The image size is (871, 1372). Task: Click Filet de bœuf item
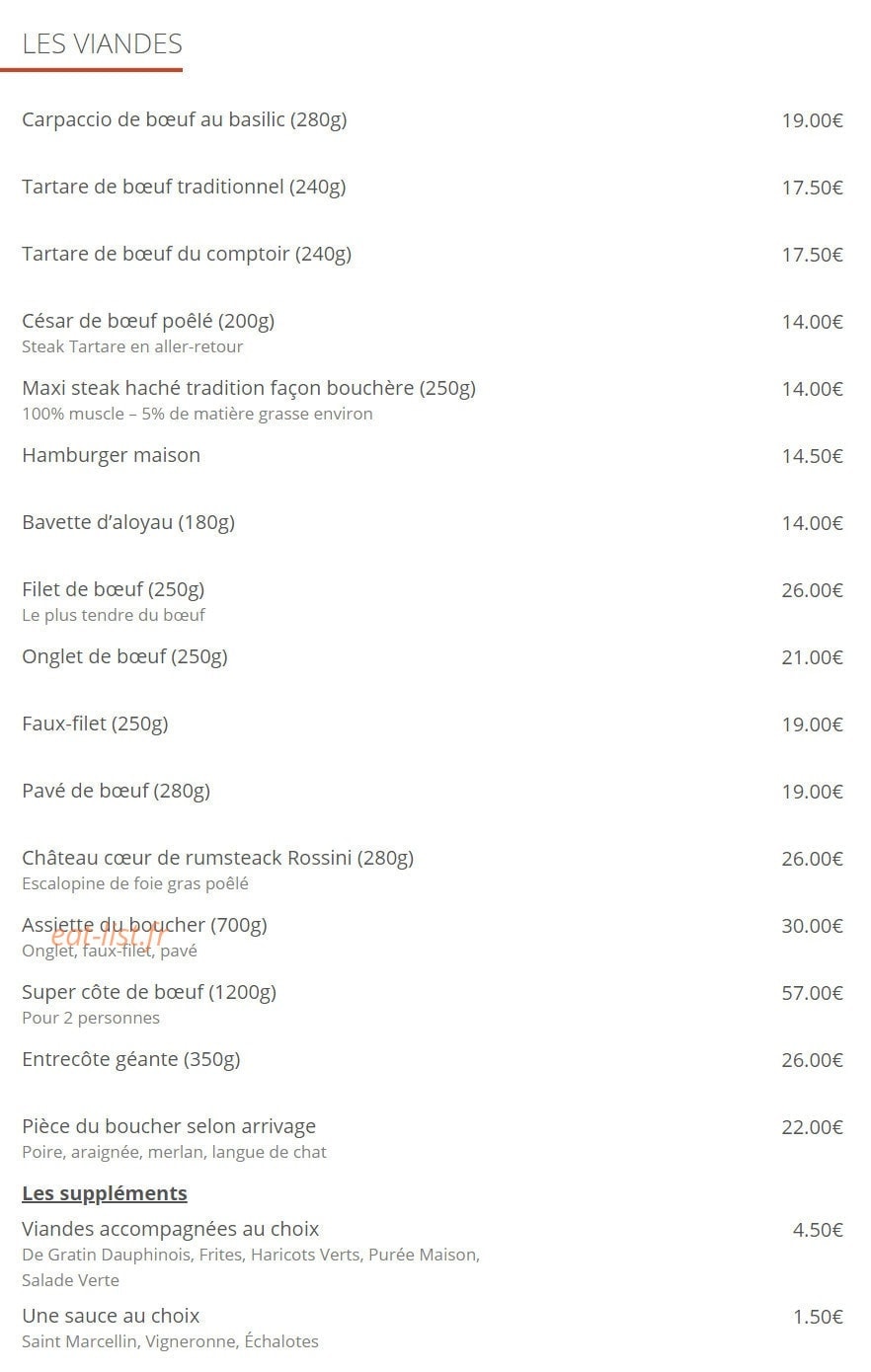click(114, 589)
